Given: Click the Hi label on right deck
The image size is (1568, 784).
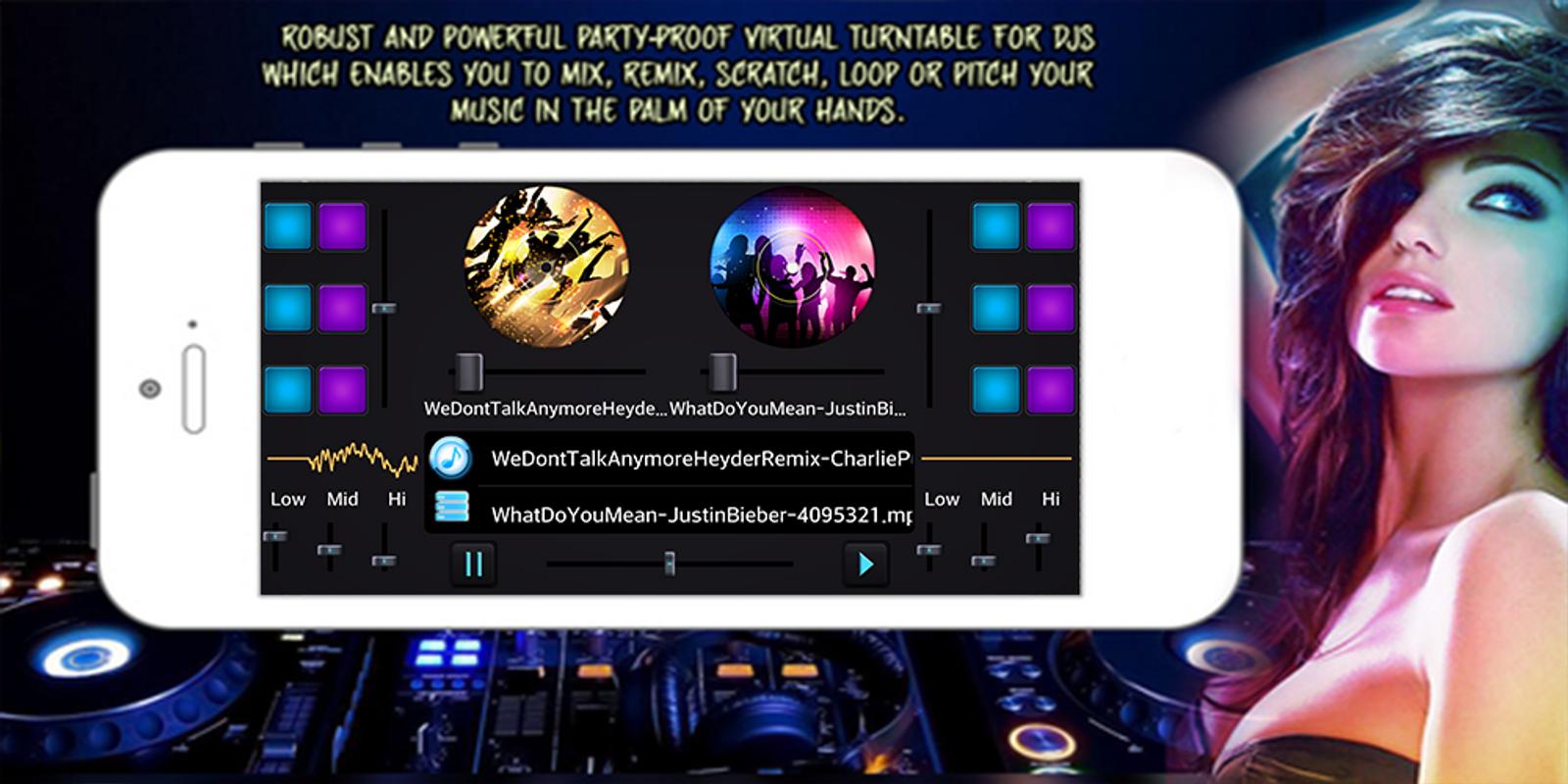Looking at the screenshot, I should (1051, 499).
